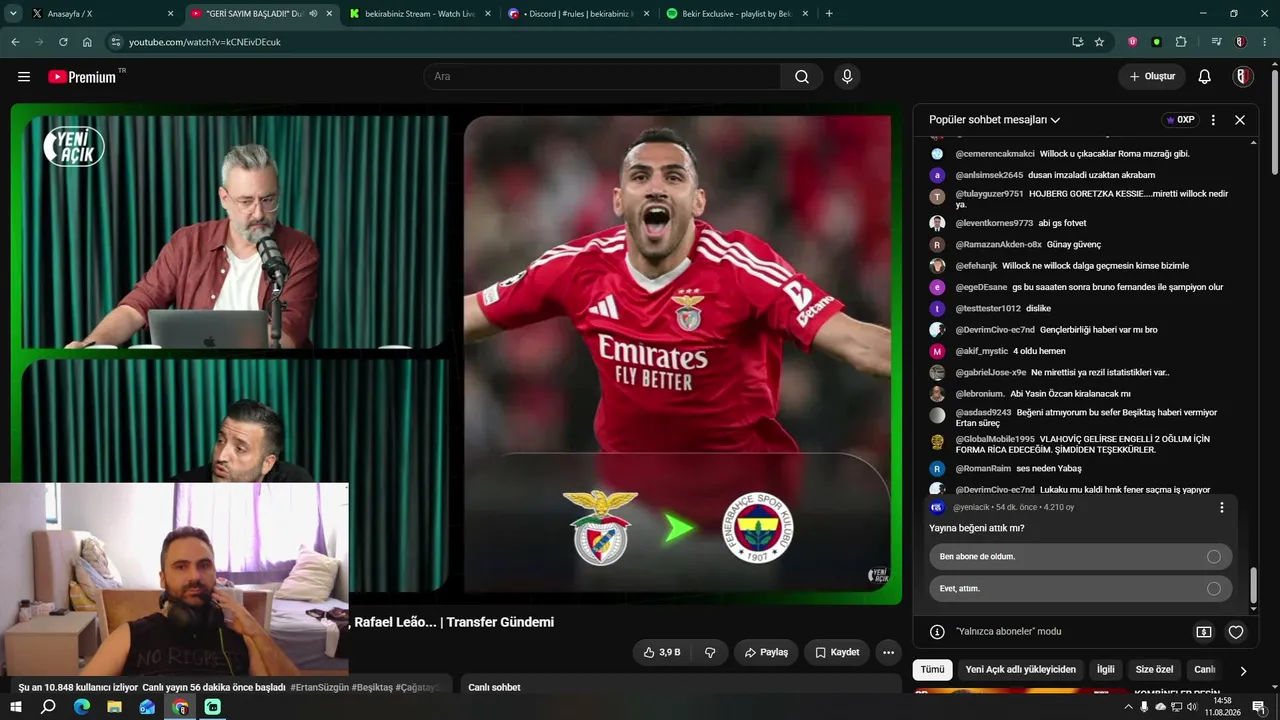The width and height of the screenshot is (1280, 720).
Task: Mute the YouTube tab audio indicator
Action: pyautogui.click(x=313, y=14)
